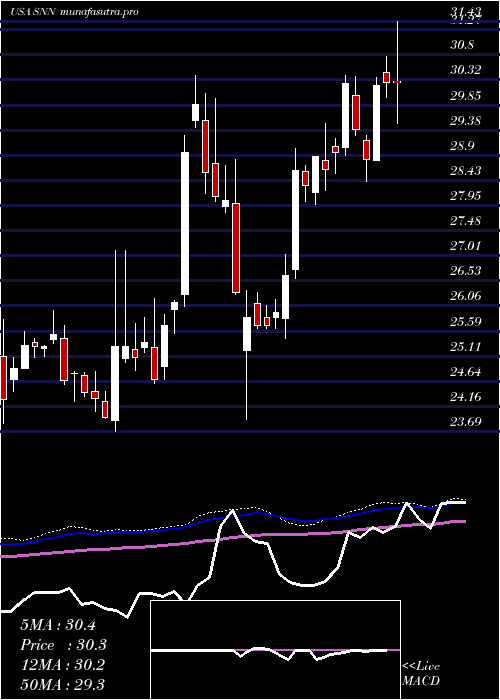Select the 25.11 price axis label
500x700 pixels.
pos(466,347)
